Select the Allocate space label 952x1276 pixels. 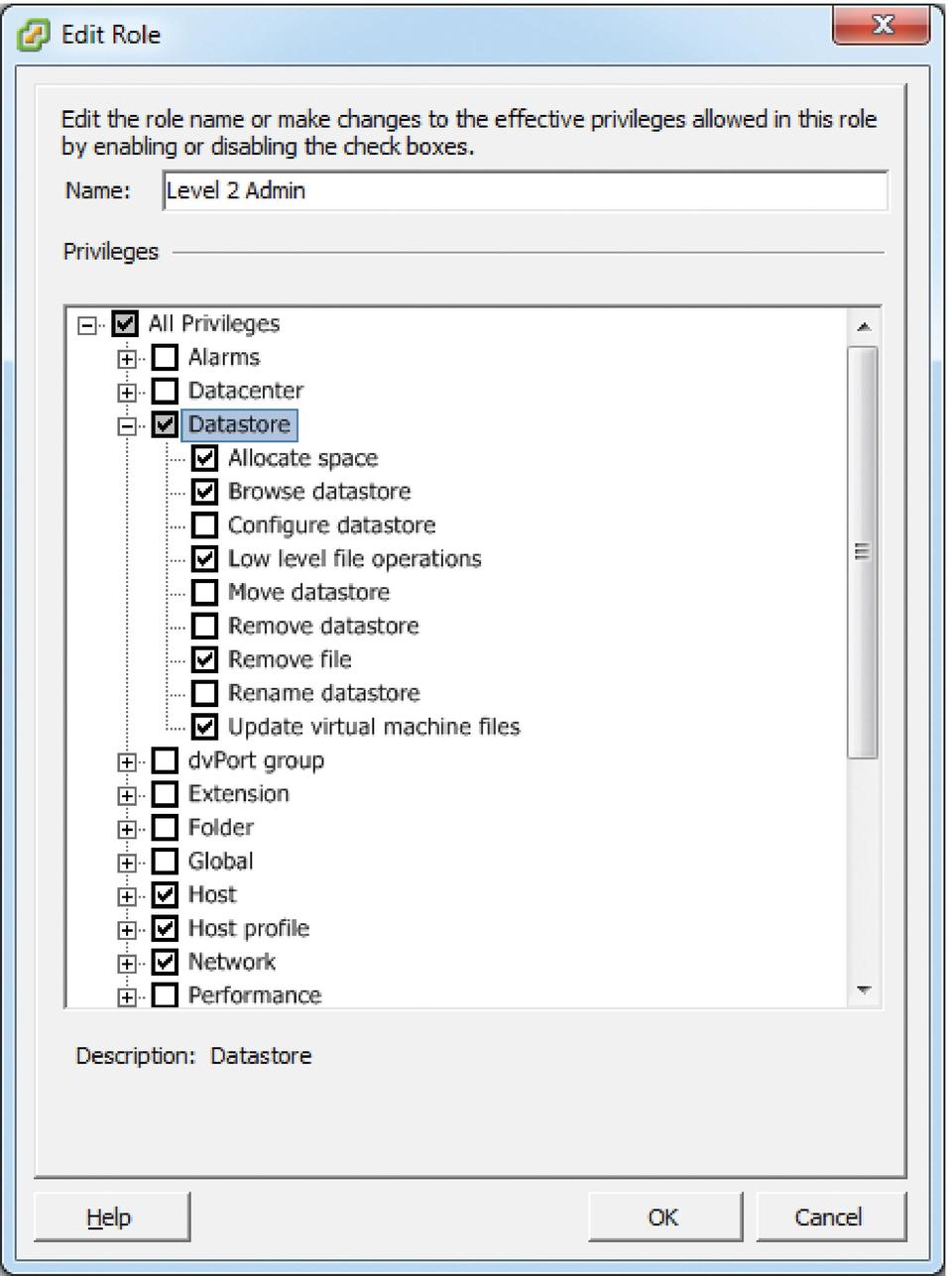(x=302, y=458)
